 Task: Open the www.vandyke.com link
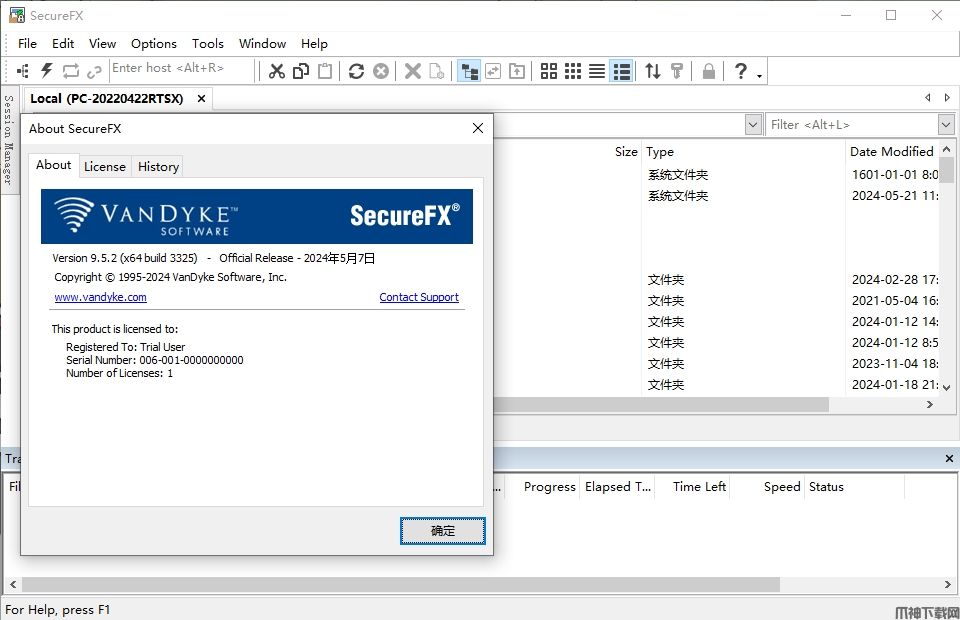100,297
